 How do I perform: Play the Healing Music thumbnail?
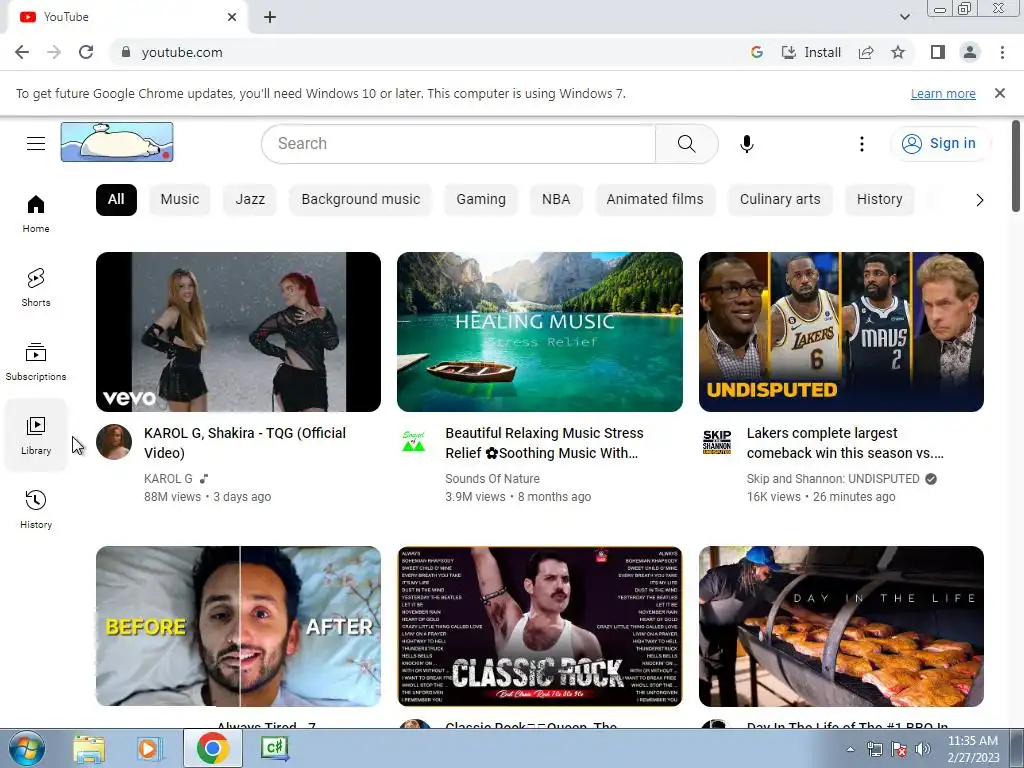540,332
